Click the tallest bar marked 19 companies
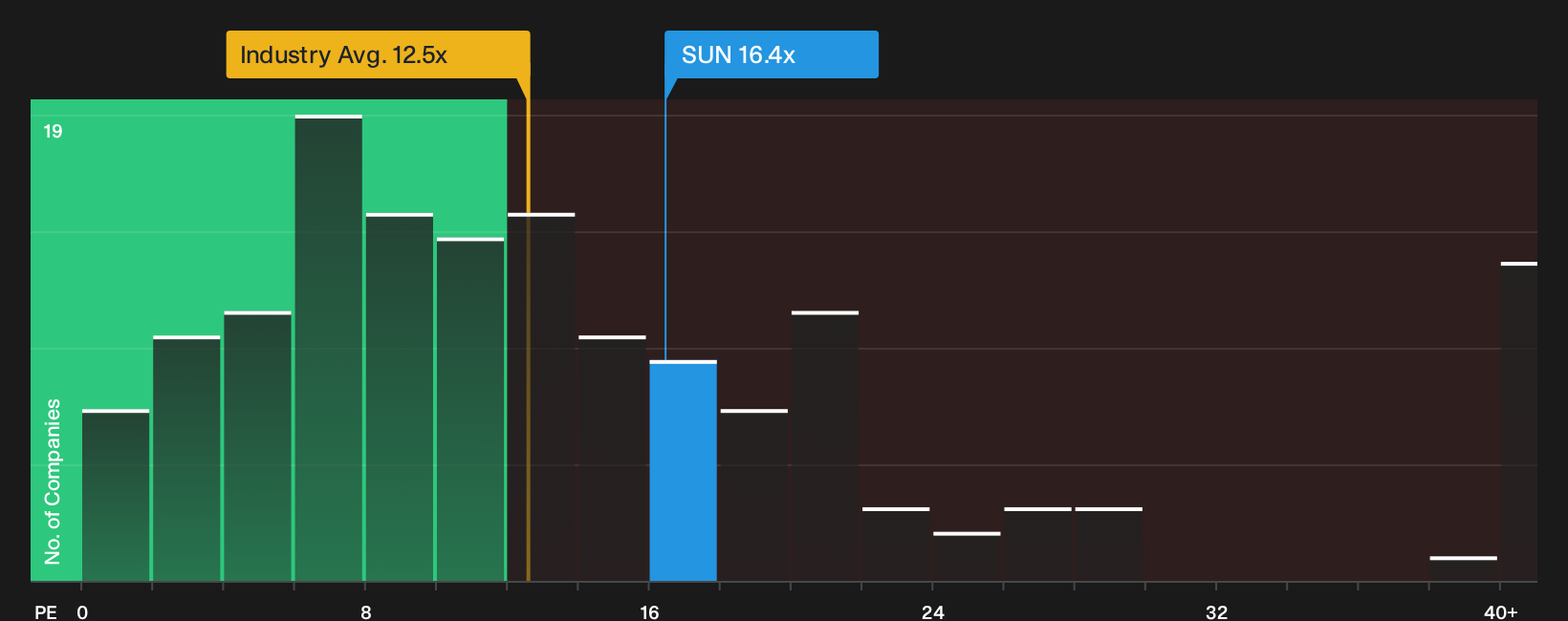 (x=328, y=349)
